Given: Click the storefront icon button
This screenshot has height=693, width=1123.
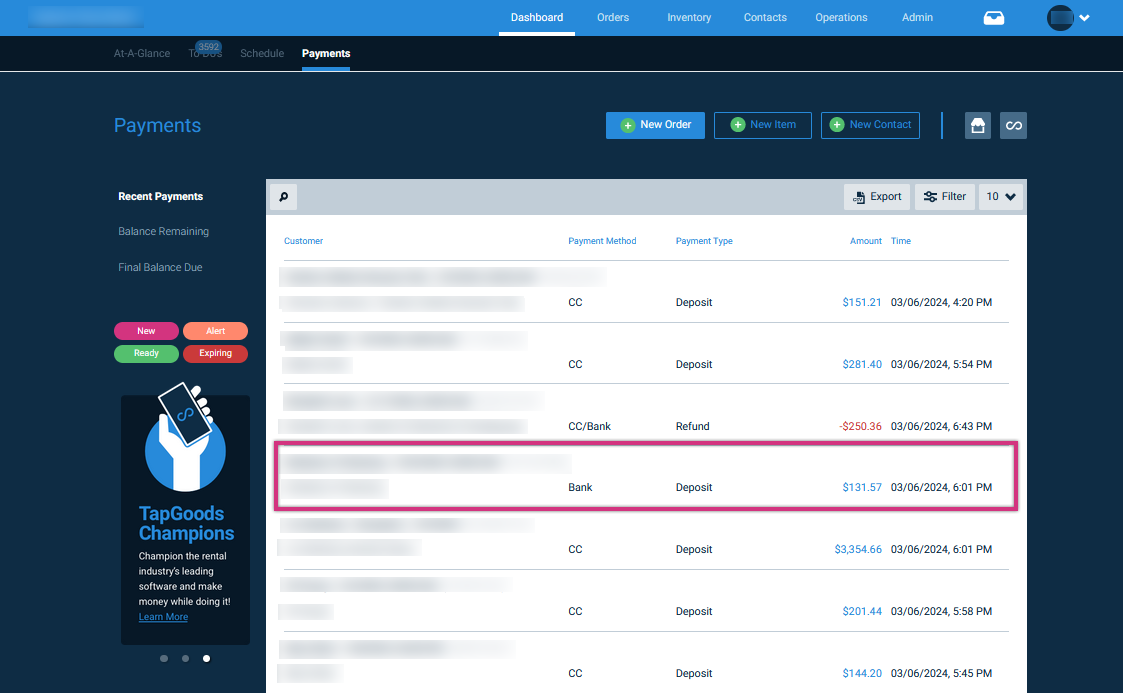Looking at the screenshot, I should (978, 125).
